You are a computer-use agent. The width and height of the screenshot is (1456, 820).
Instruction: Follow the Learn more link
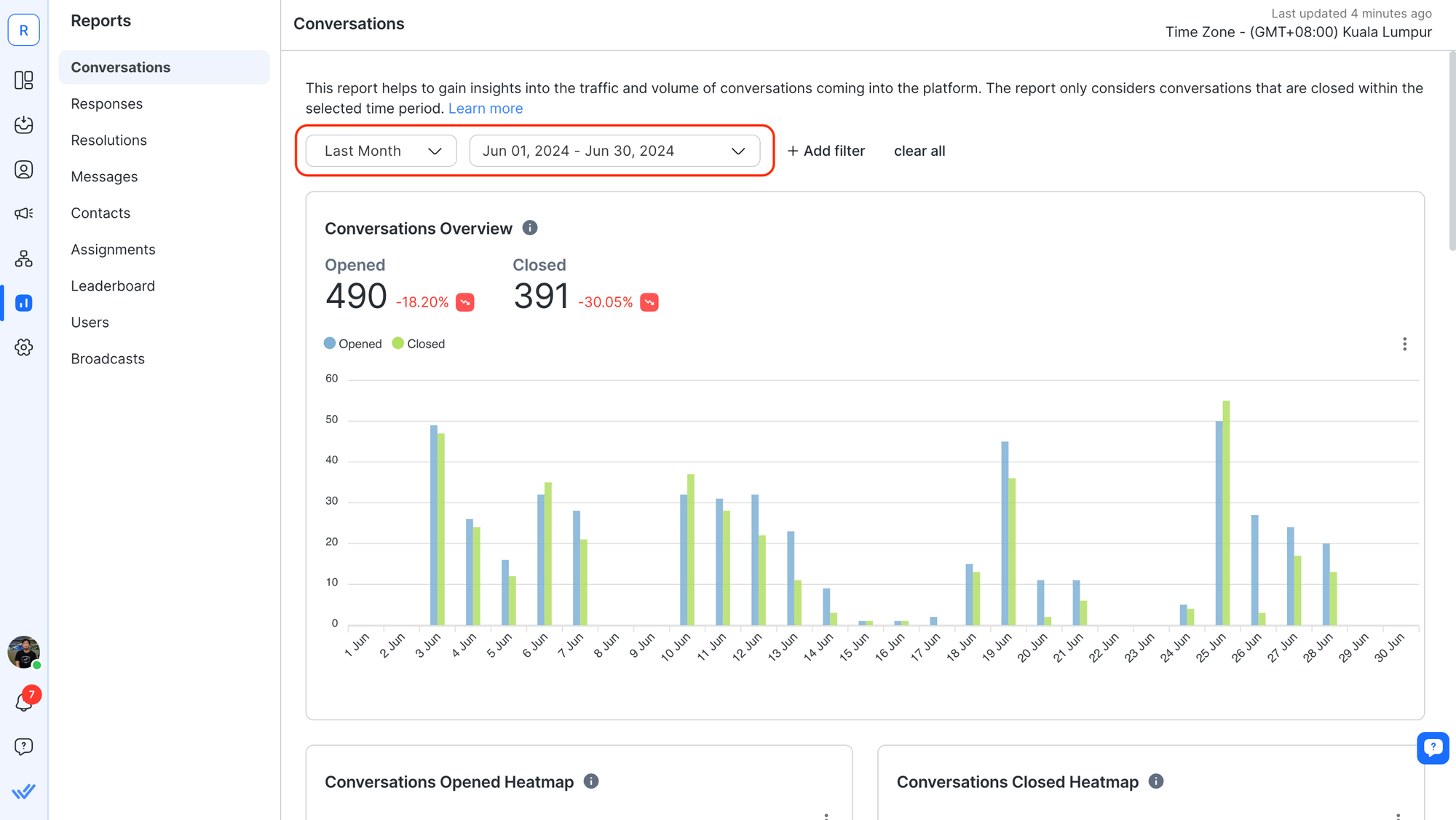click(x=486, y=109)
